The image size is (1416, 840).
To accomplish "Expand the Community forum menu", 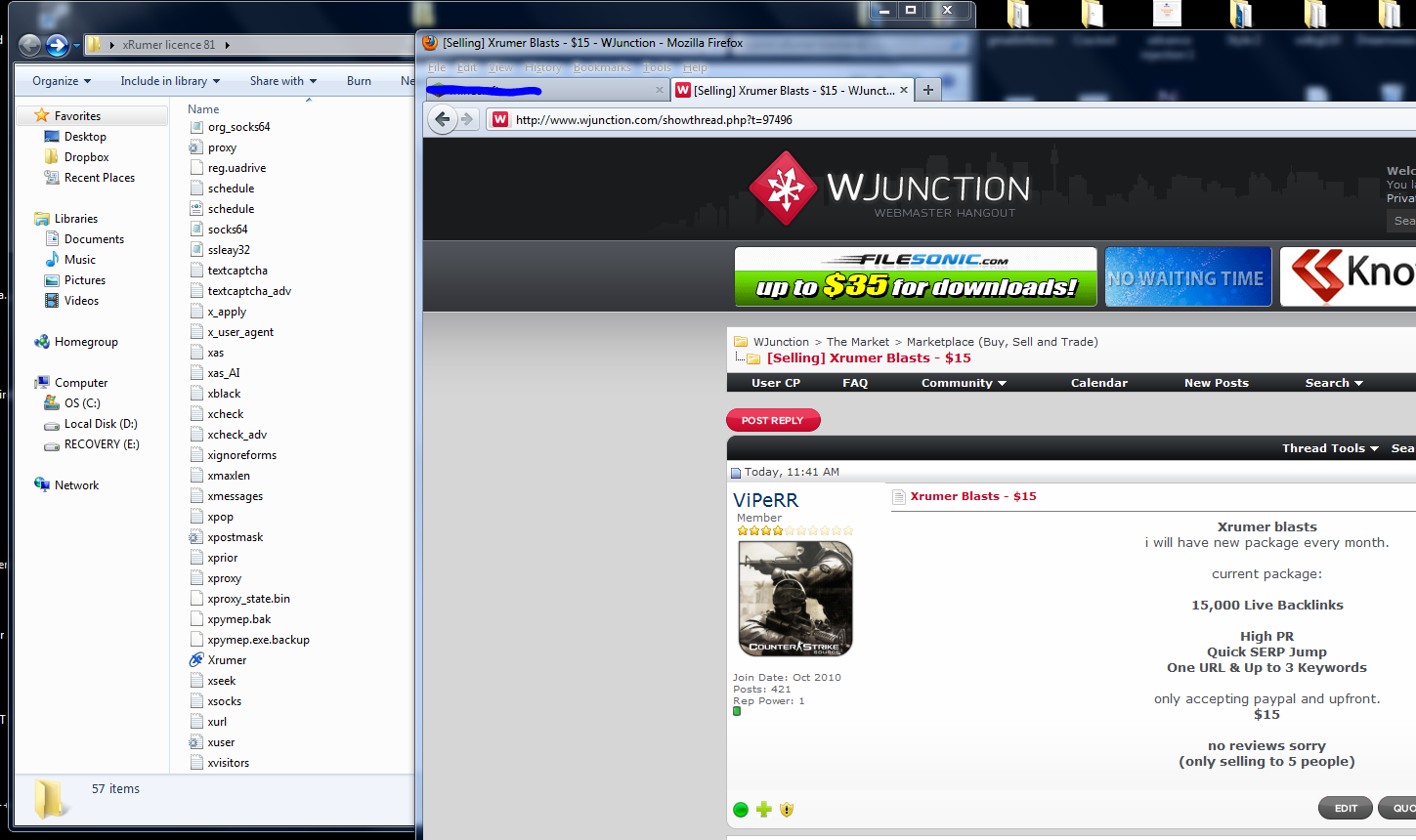I will pos(963,383).
